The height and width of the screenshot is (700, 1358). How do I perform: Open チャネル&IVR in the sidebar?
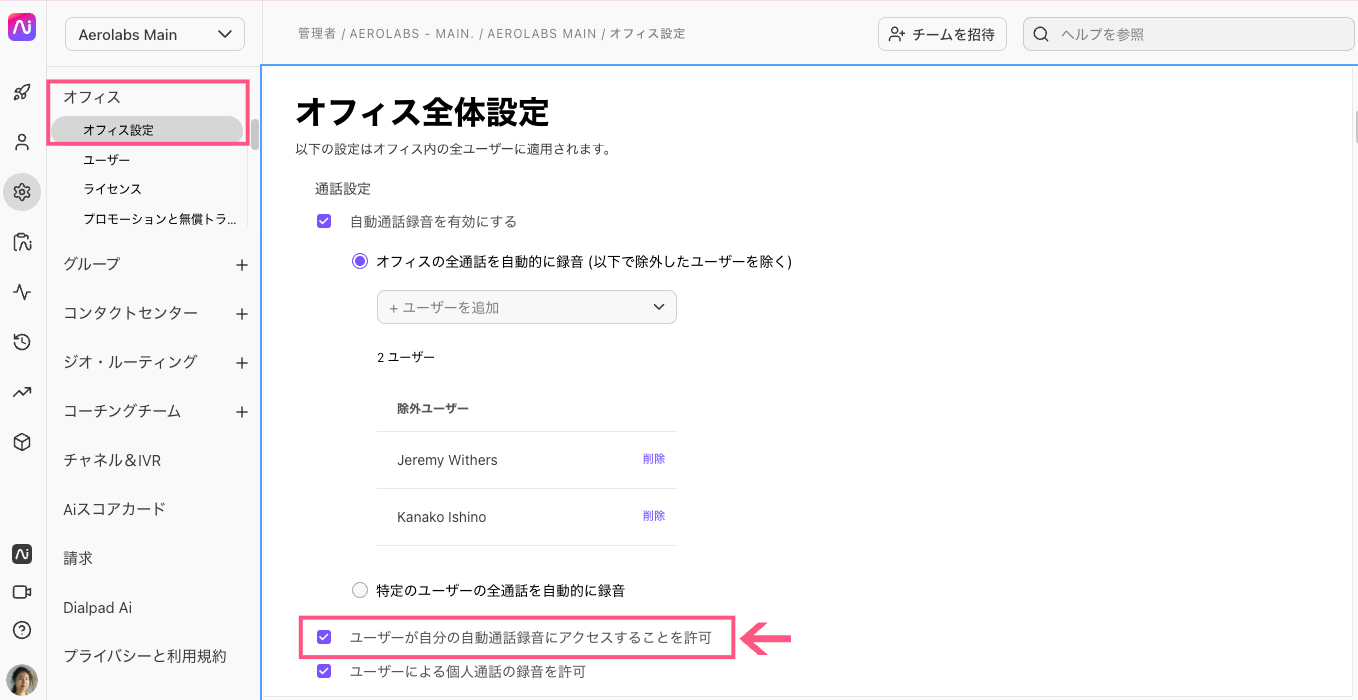pyautogui.click(x=112, y=460)
